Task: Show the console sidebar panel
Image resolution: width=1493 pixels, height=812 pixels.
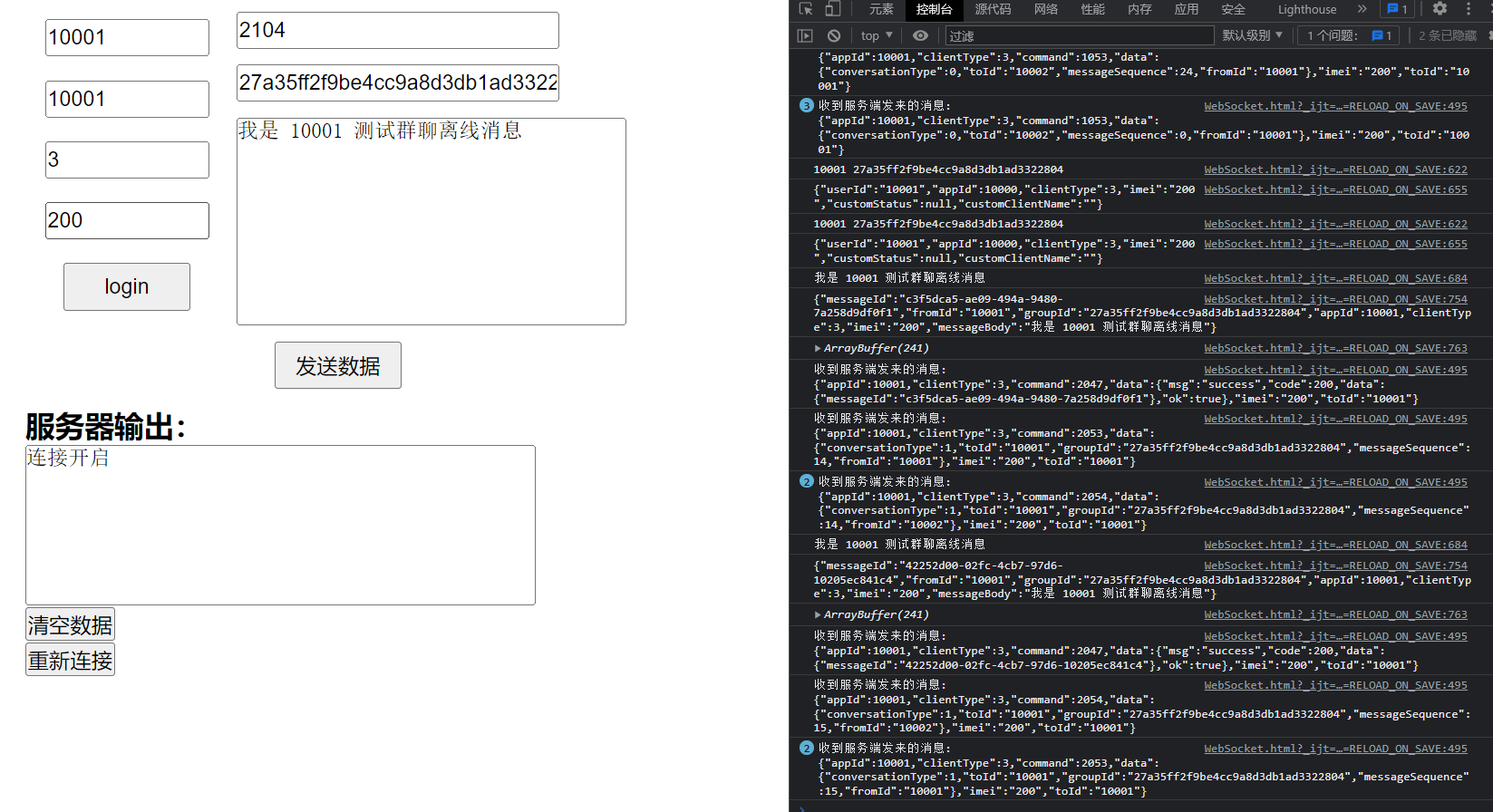Action: pos(805,35)
